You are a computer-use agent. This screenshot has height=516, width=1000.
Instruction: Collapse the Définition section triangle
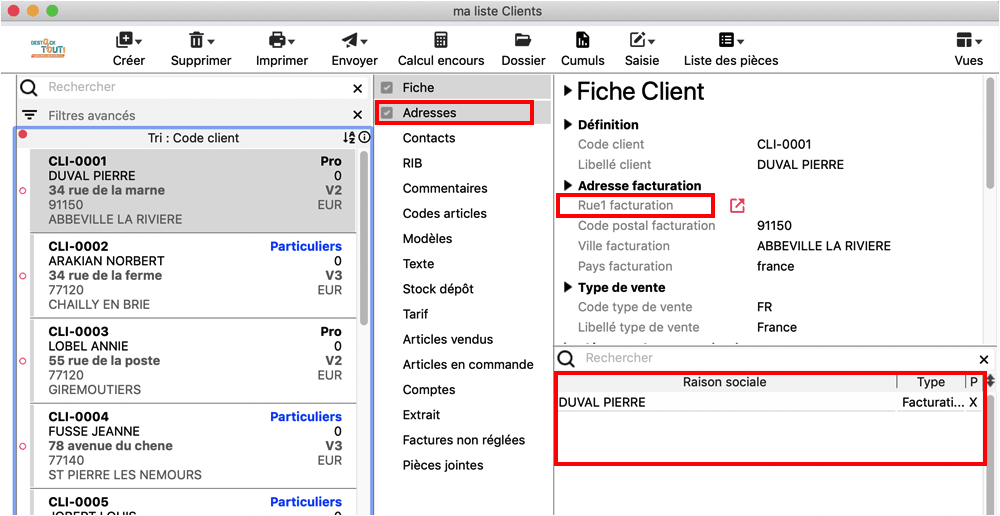coord(568,124)
